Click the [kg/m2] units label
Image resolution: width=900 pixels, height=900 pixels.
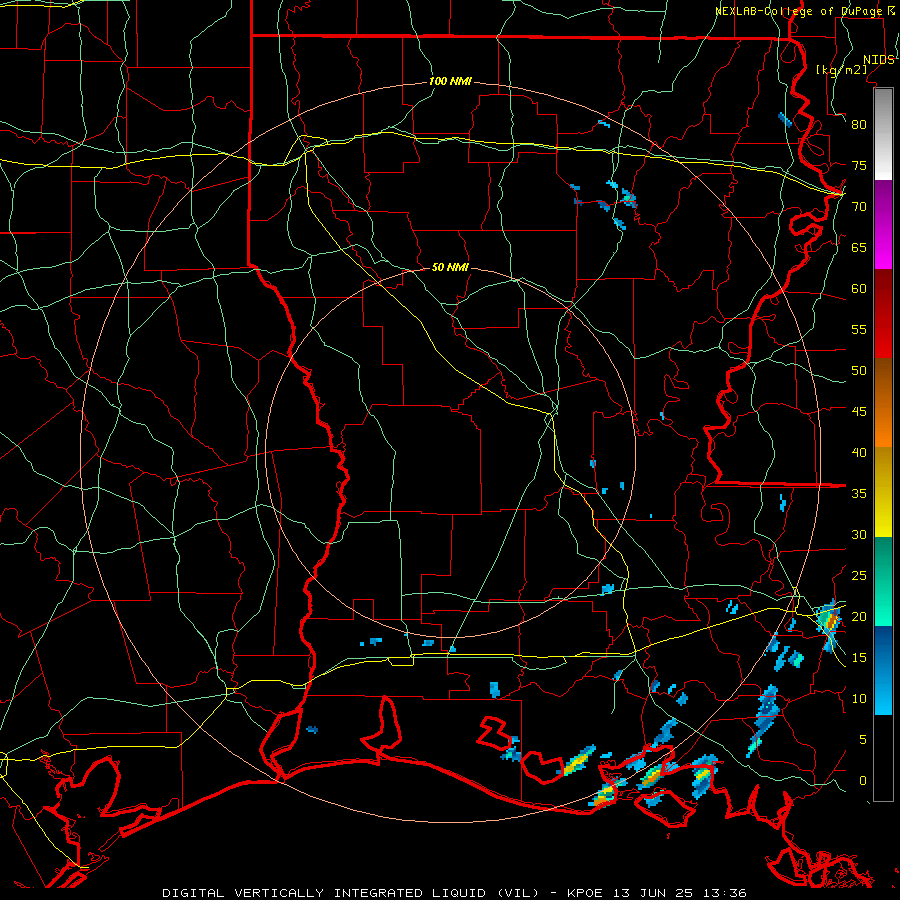(x=842, y=70)
